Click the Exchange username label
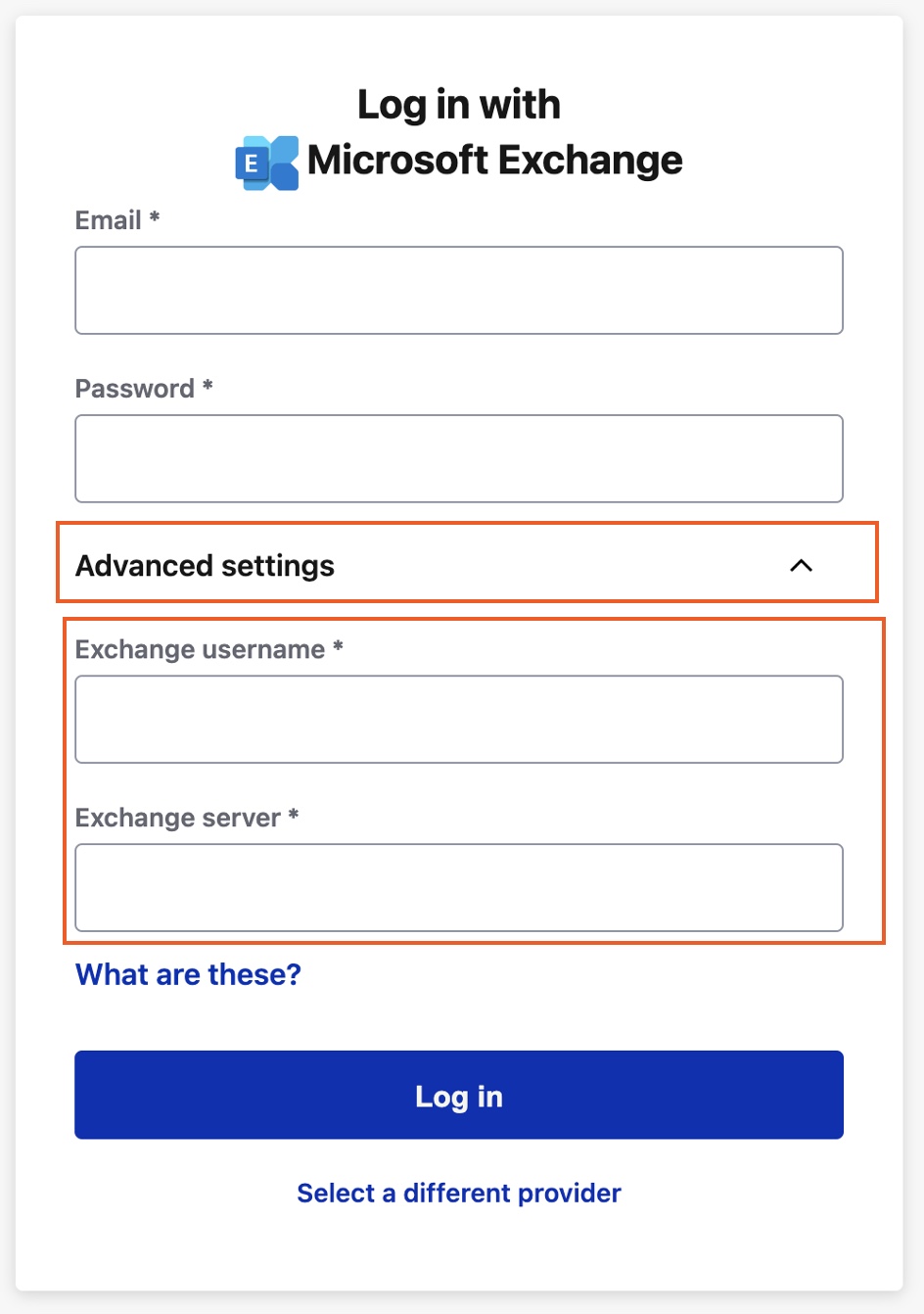The image size is (924, 1314). click(200, 649)
